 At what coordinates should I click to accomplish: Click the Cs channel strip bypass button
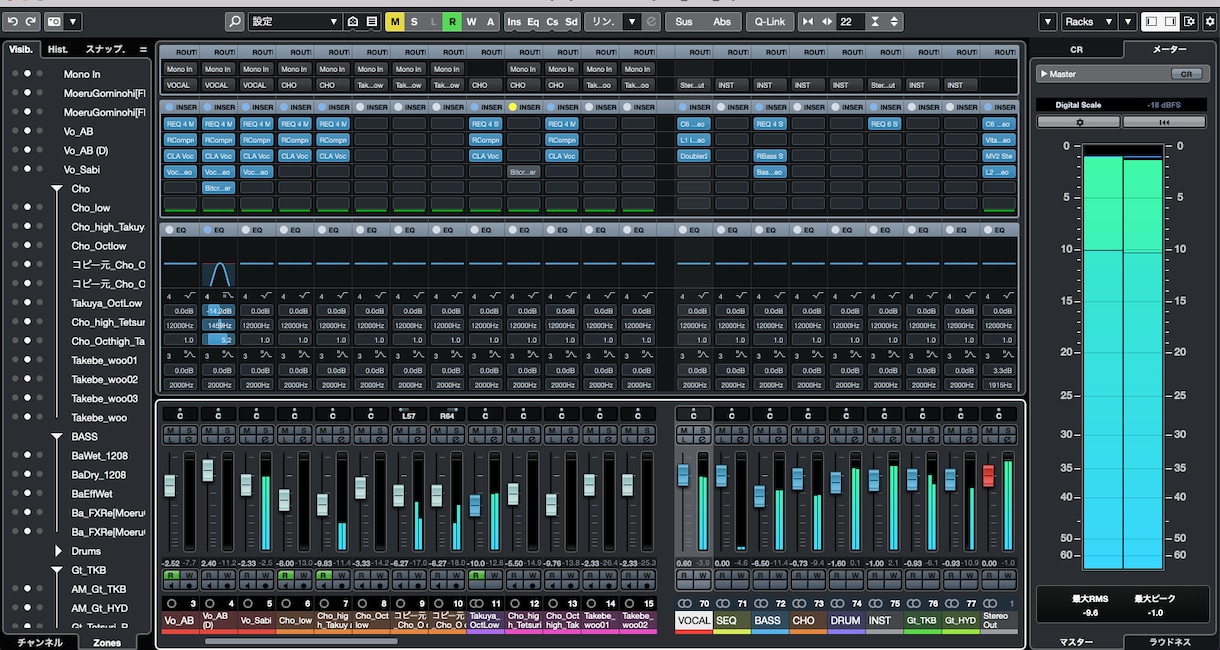pyautogui.click(x=552, y=21)
